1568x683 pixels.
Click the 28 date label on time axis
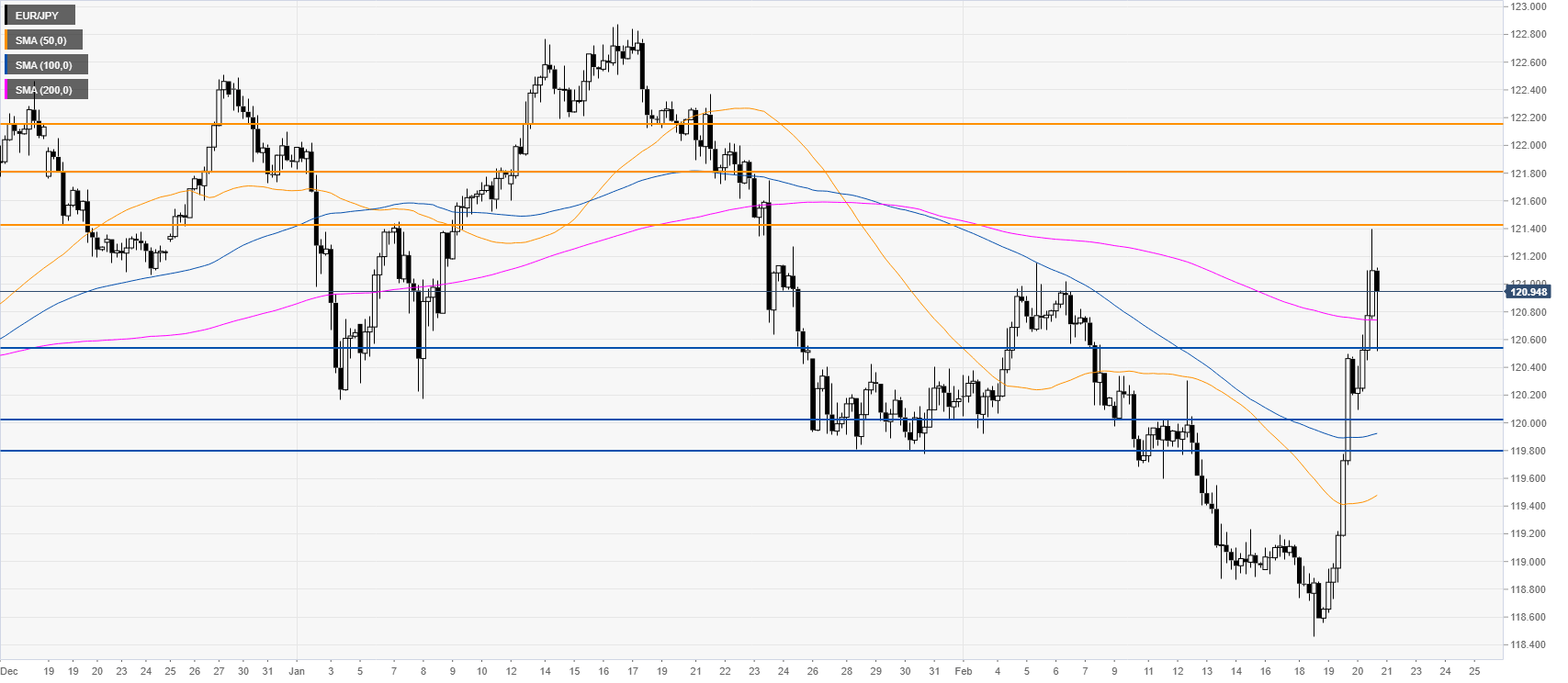click(846, 671)
